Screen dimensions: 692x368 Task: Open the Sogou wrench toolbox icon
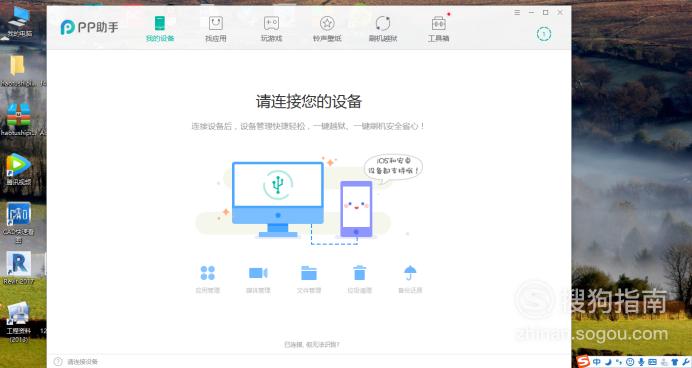[686, 362]
